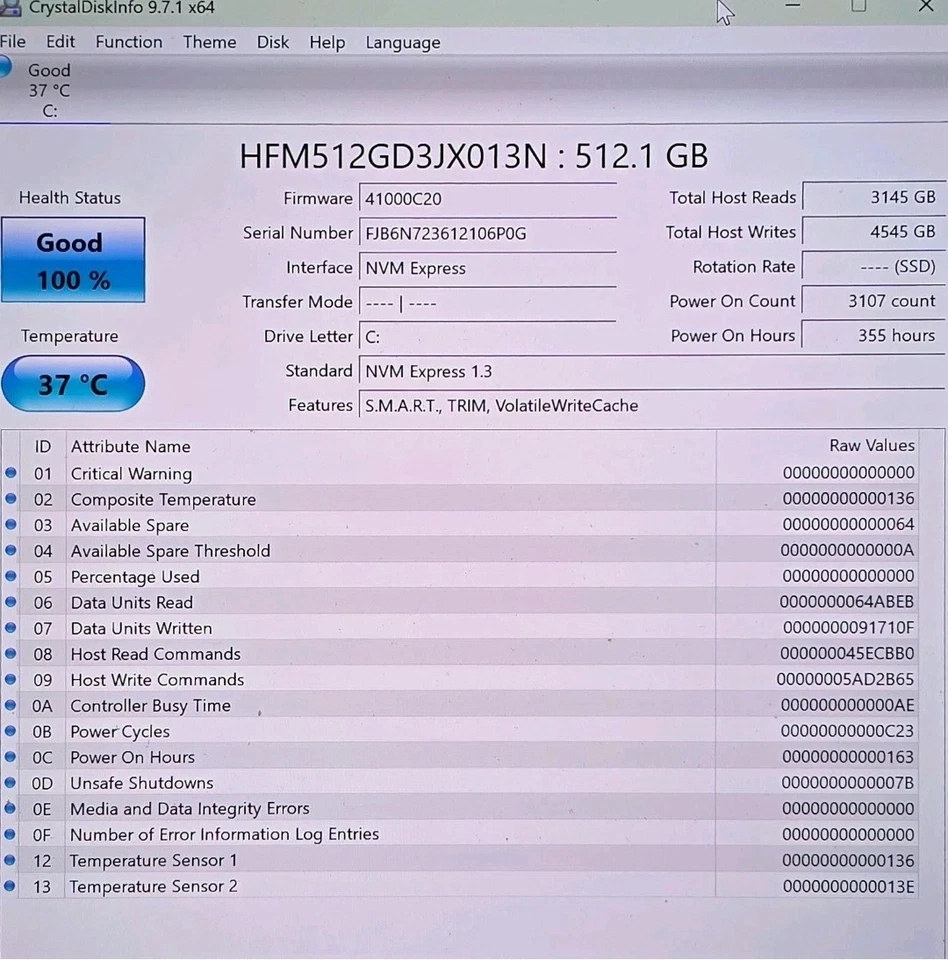Screen dimensions: 948x960
Task: Click the status dot of Temperature Sensor 1 row
Action: pos(10,860)
